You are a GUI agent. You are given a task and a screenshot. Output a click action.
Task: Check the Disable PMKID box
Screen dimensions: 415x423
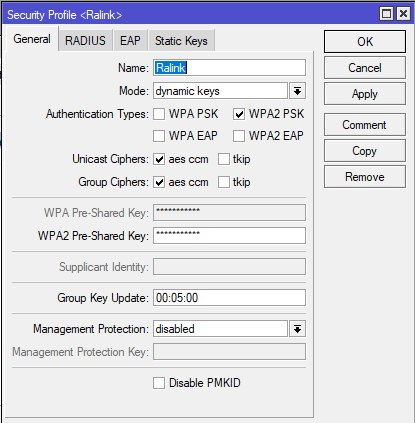click(x=159, y=383)
